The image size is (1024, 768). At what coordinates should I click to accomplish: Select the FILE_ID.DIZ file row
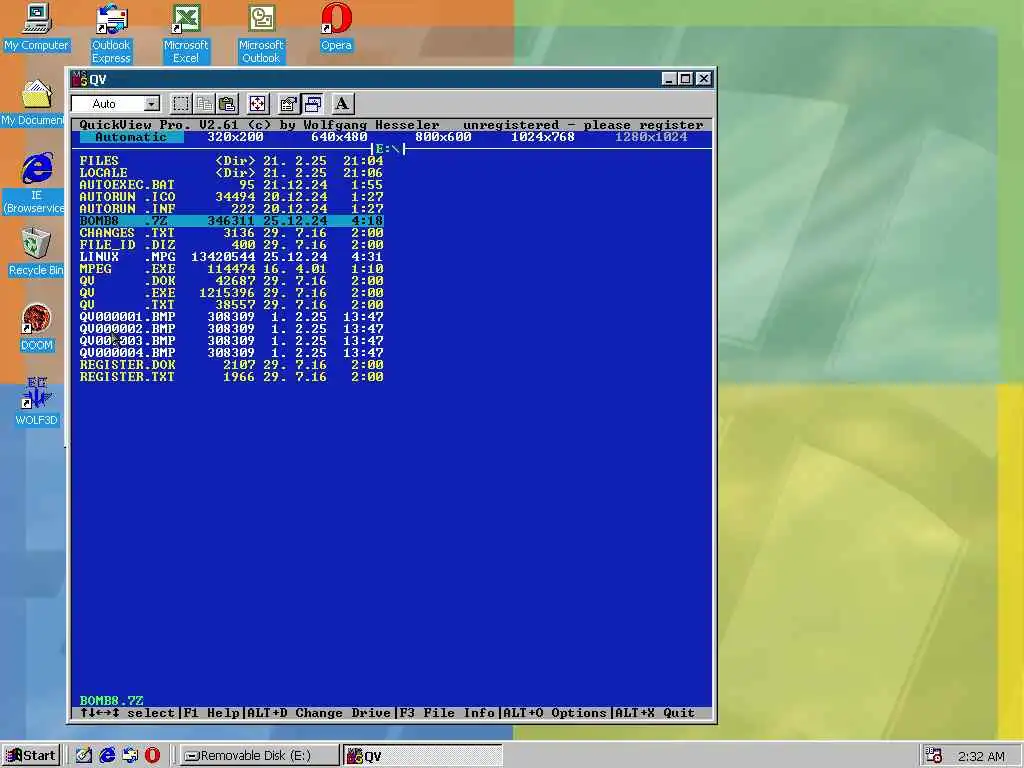pos(231,245)
